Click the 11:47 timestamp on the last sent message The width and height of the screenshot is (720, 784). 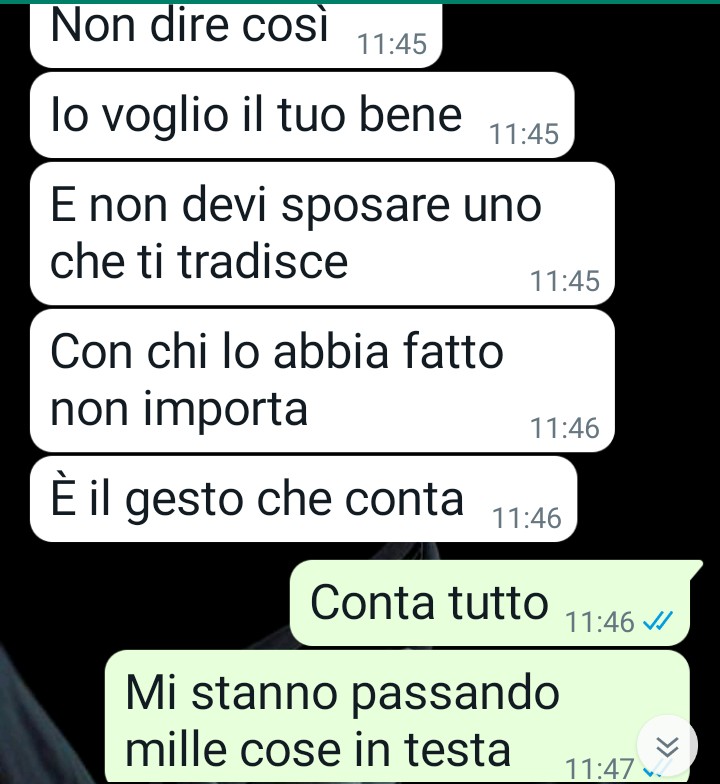(600, 770)
